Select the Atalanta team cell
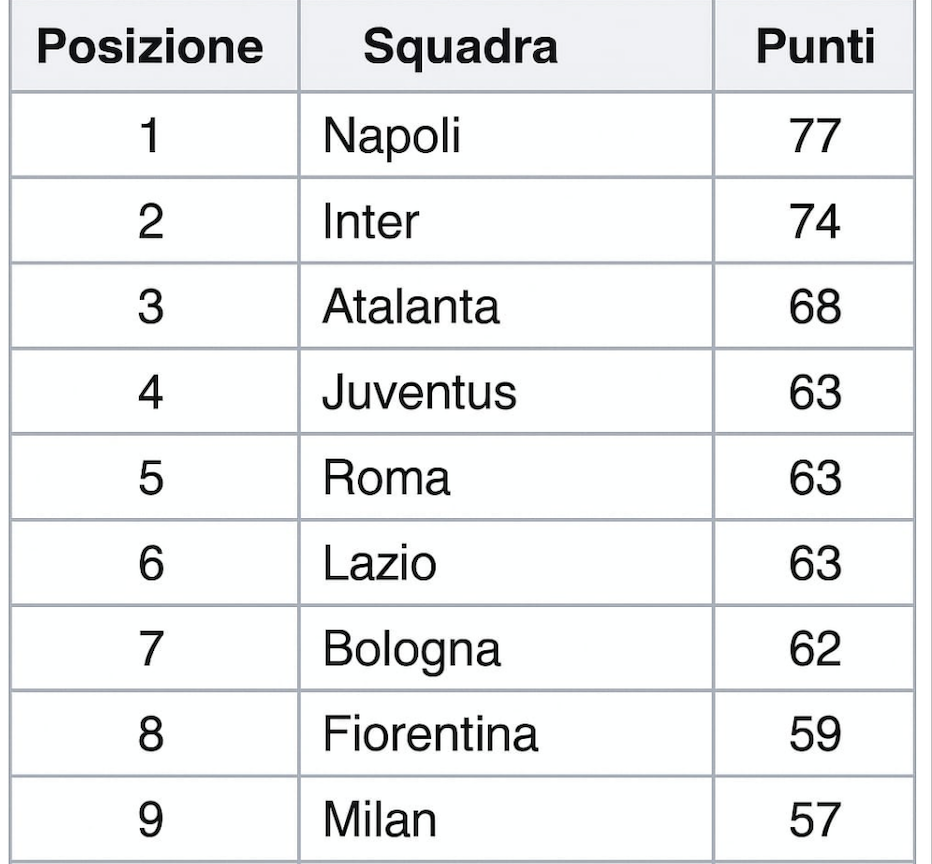The height and width of the screenshot is (864, 932). click(x=506, y=307)
